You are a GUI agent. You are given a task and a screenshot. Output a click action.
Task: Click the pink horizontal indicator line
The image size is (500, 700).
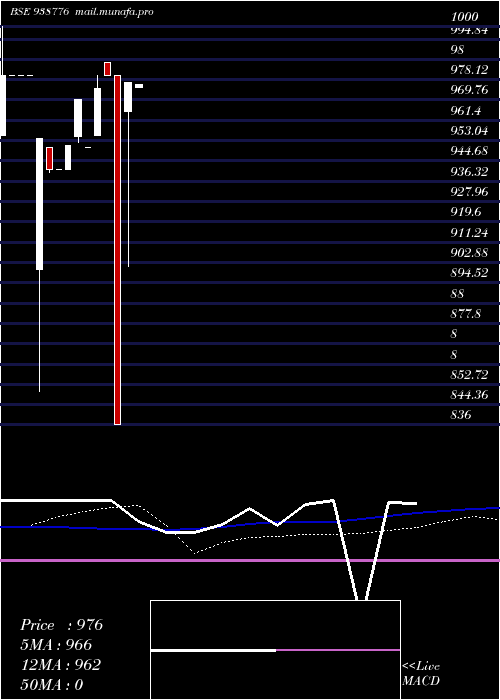click(x=250, y=560)
